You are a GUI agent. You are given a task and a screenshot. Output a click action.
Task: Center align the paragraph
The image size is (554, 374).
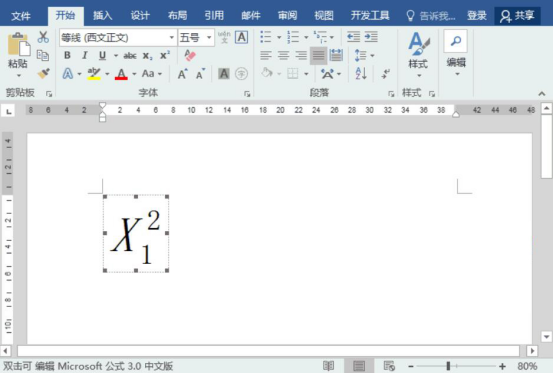click(283, 55)
